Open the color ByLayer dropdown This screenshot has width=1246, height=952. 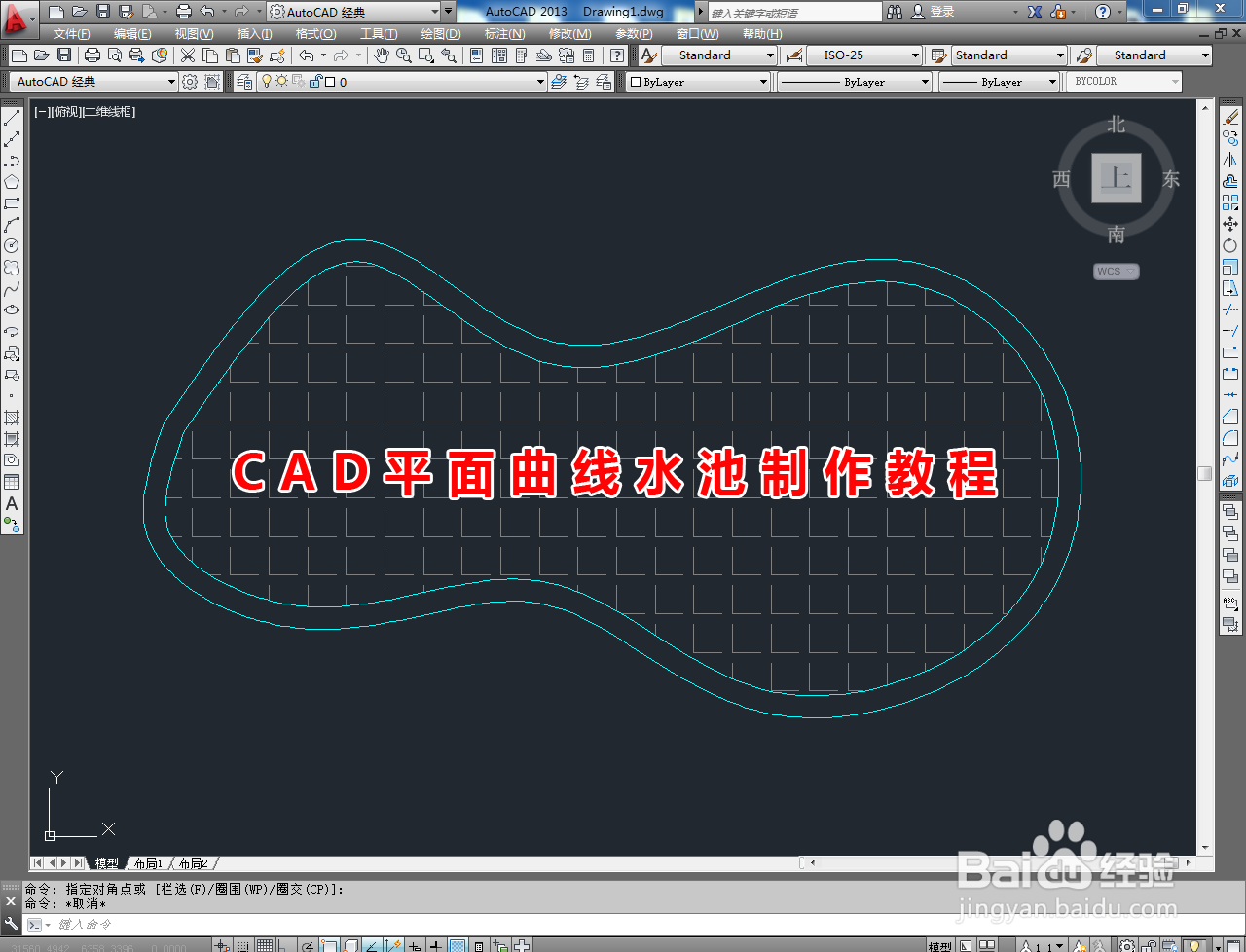[764, 81]
